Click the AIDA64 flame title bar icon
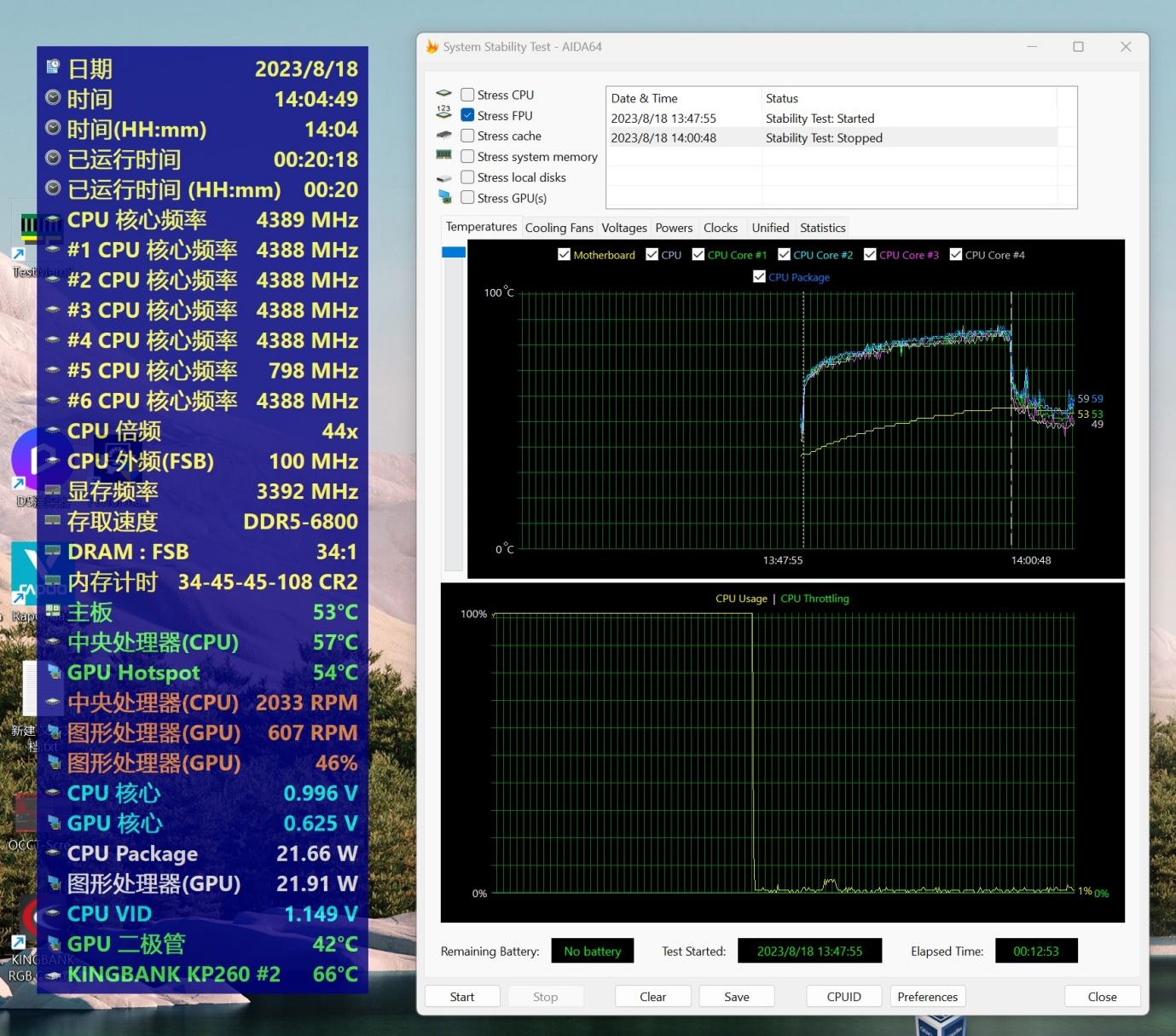1176x1036 pixels. (432, 47)
